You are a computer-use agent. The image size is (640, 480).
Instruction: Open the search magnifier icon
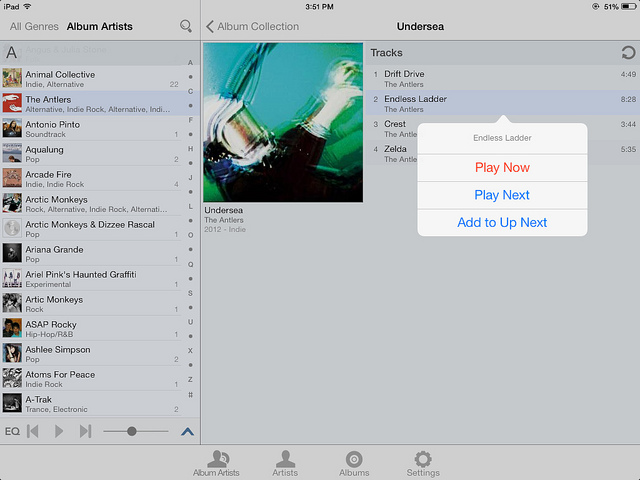pos(186,26)
